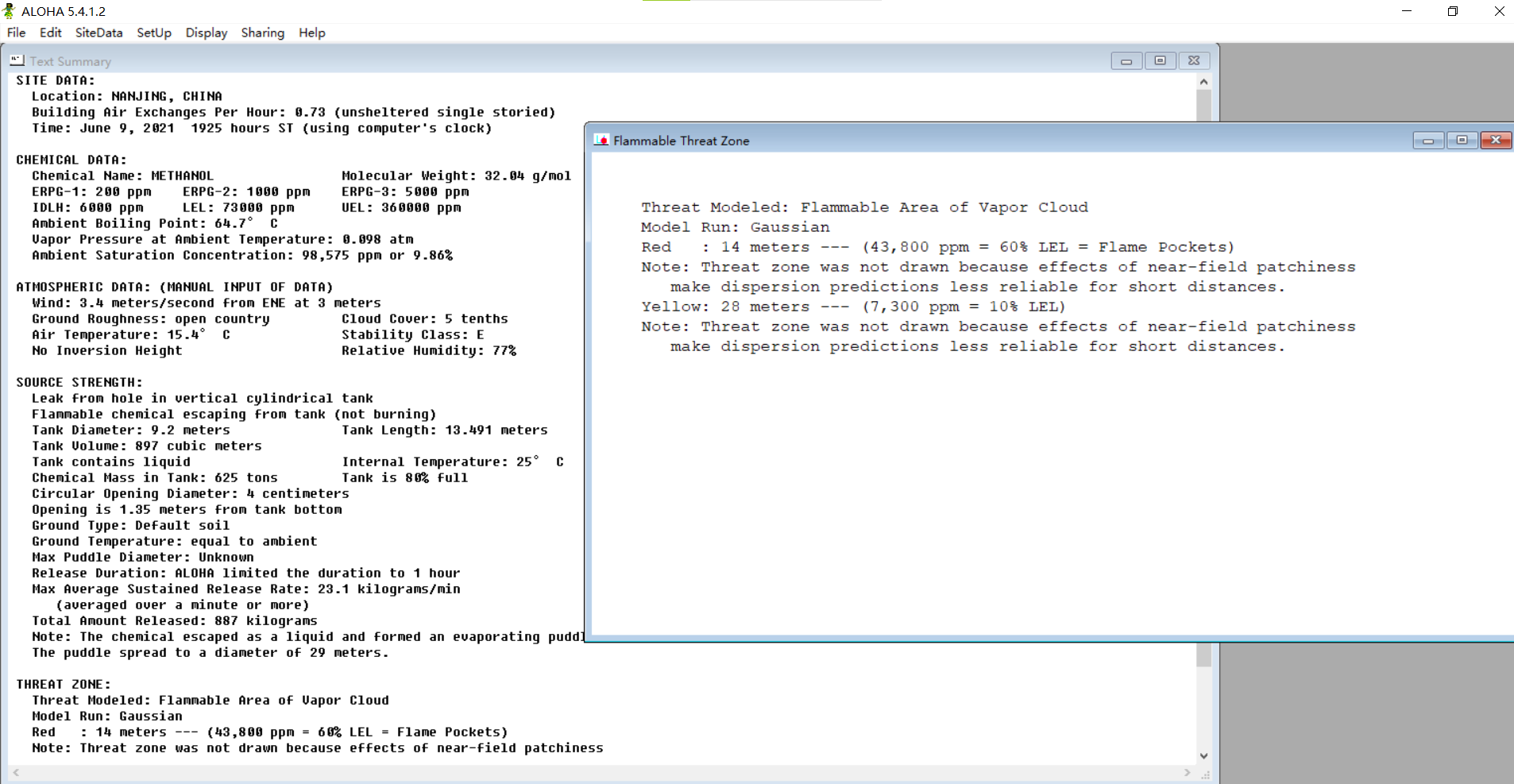Viewport: 1514px width, 784px height.
Task: Maximize the Flammable Threat Zone window
Action: (x=1462, y=141)
